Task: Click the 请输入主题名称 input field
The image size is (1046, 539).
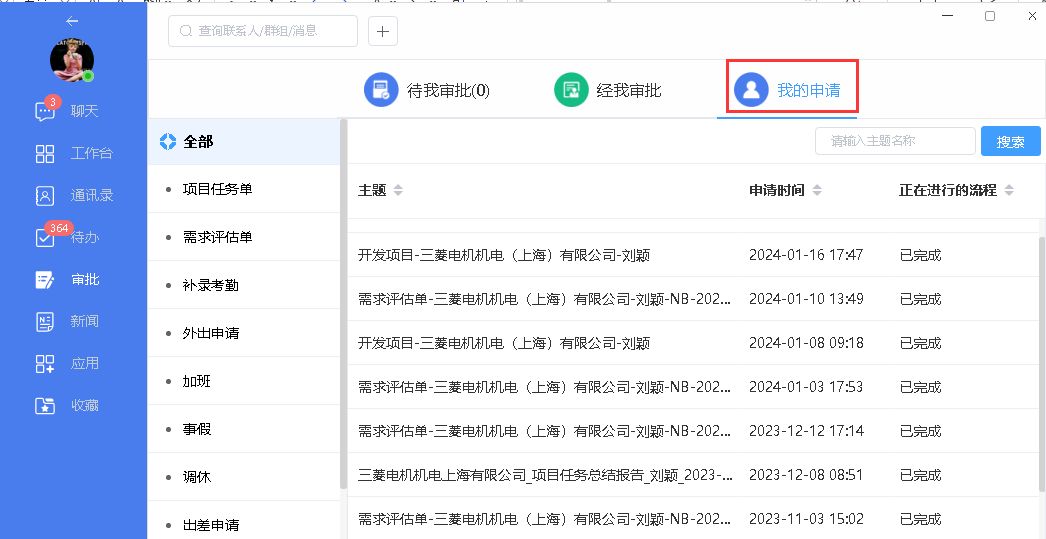Action: (894, 141)
